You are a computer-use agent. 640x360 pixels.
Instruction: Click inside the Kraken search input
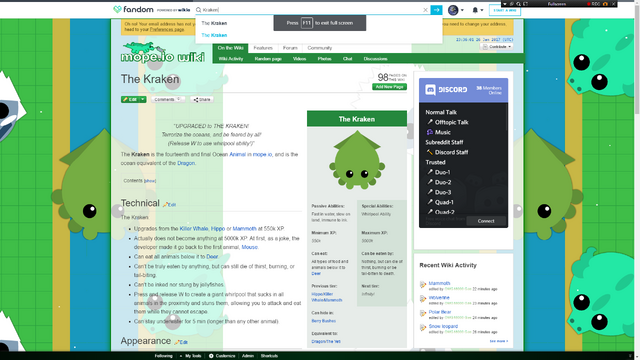pyautogui.click(x=310, y=10)
